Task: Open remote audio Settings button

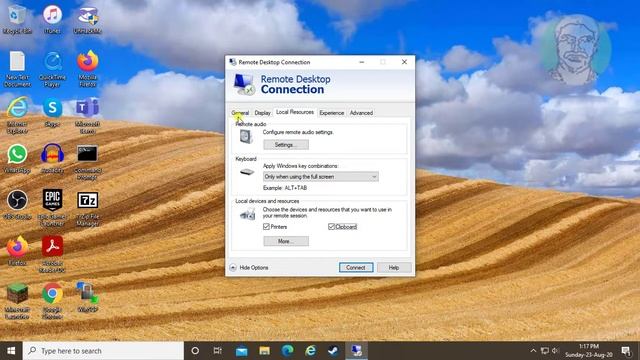Action: 286,144
